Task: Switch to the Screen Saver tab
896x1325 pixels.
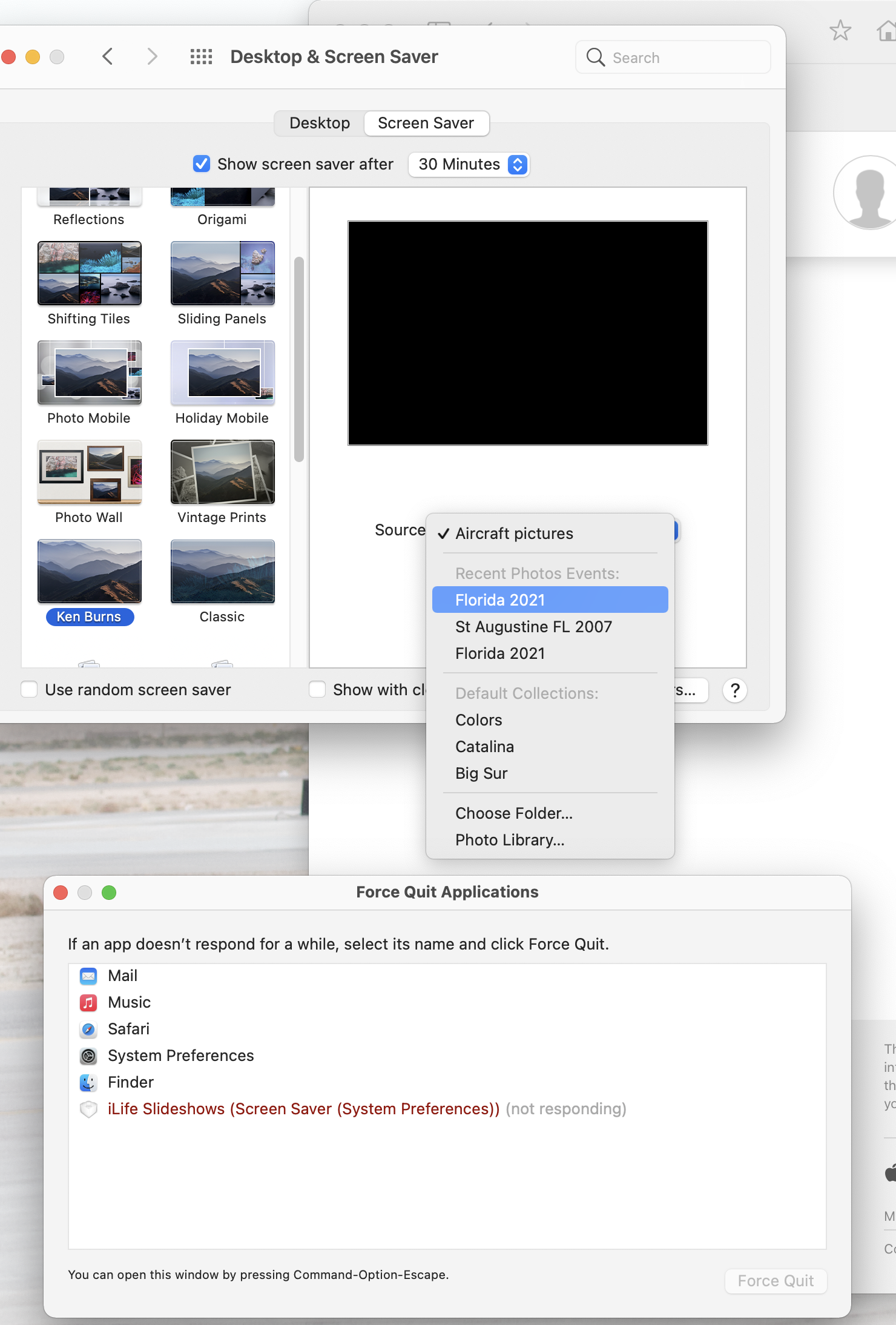Action: tap(426, 123)
